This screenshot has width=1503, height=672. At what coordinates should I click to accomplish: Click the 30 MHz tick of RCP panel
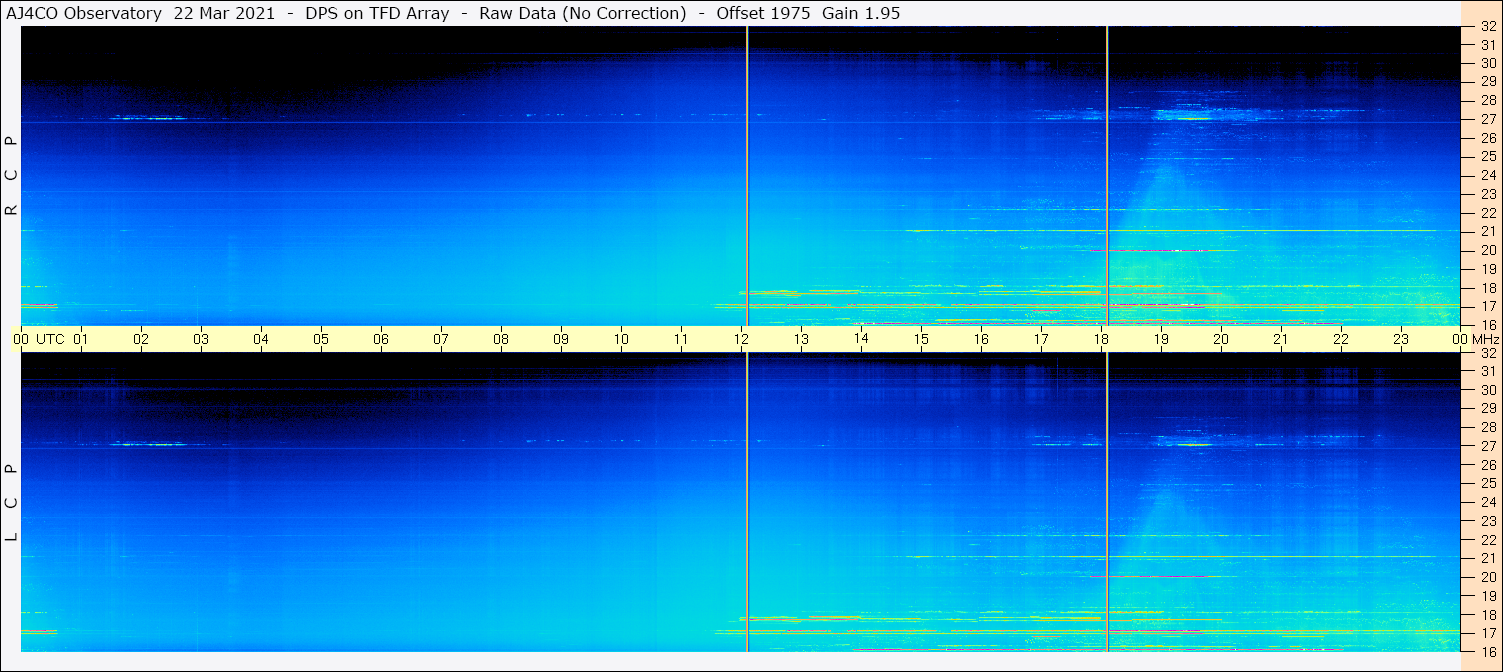[1487, 63]
